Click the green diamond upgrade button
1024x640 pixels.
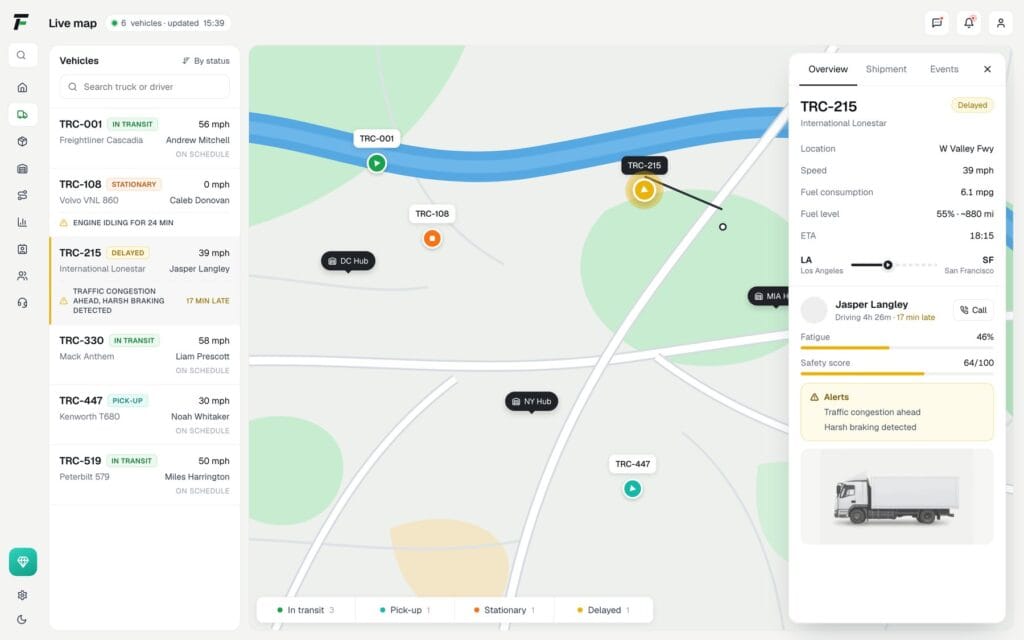(23, 562)
